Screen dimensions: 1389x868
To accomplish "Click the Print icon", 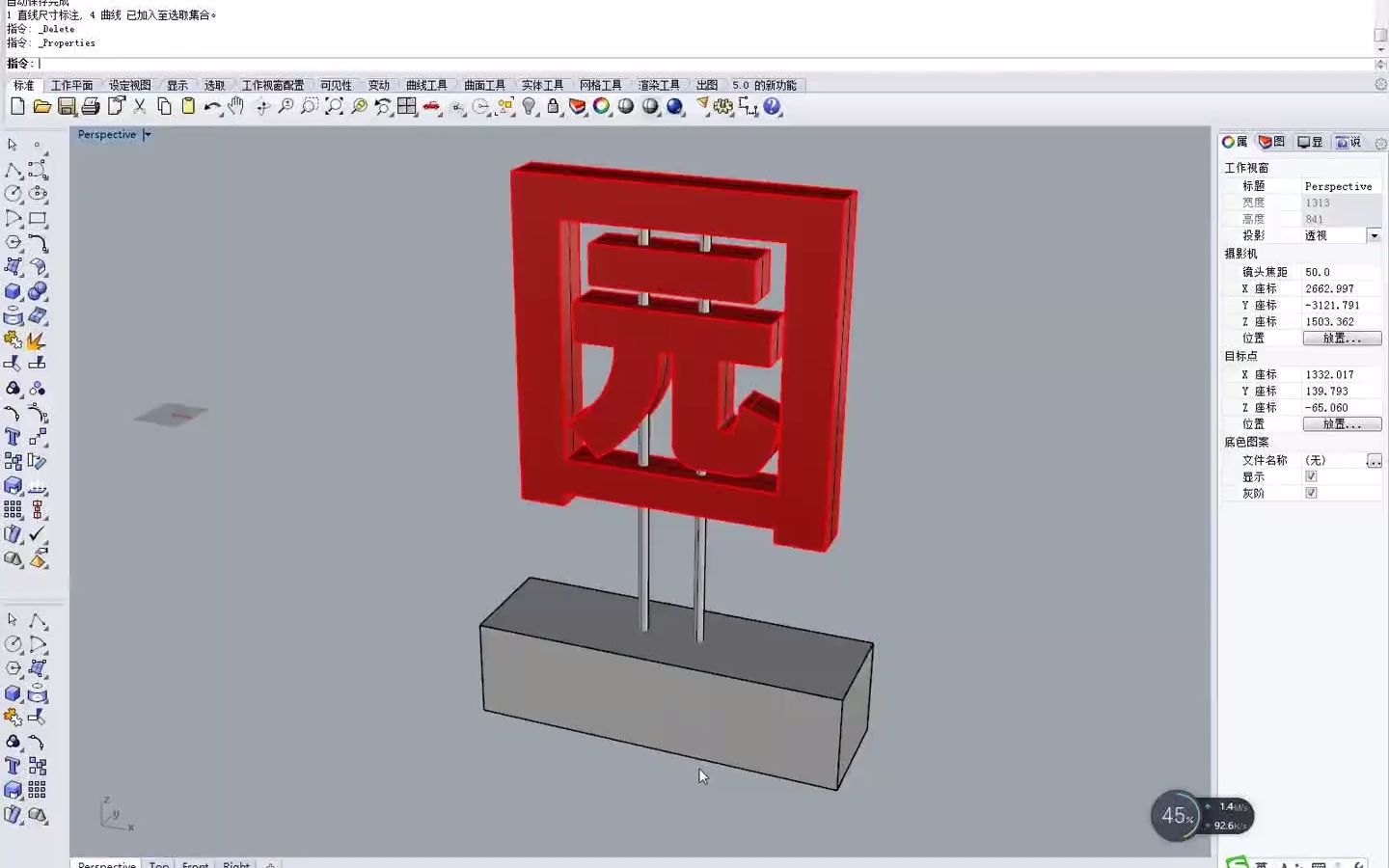I will pos(91,107).
